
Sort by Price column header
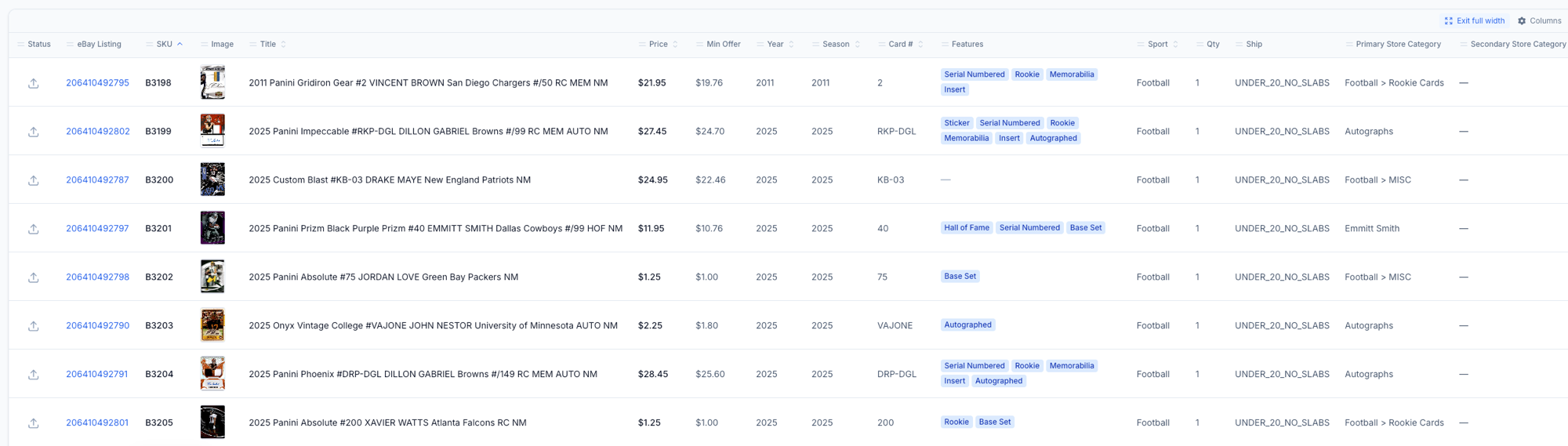pos(659,44)
